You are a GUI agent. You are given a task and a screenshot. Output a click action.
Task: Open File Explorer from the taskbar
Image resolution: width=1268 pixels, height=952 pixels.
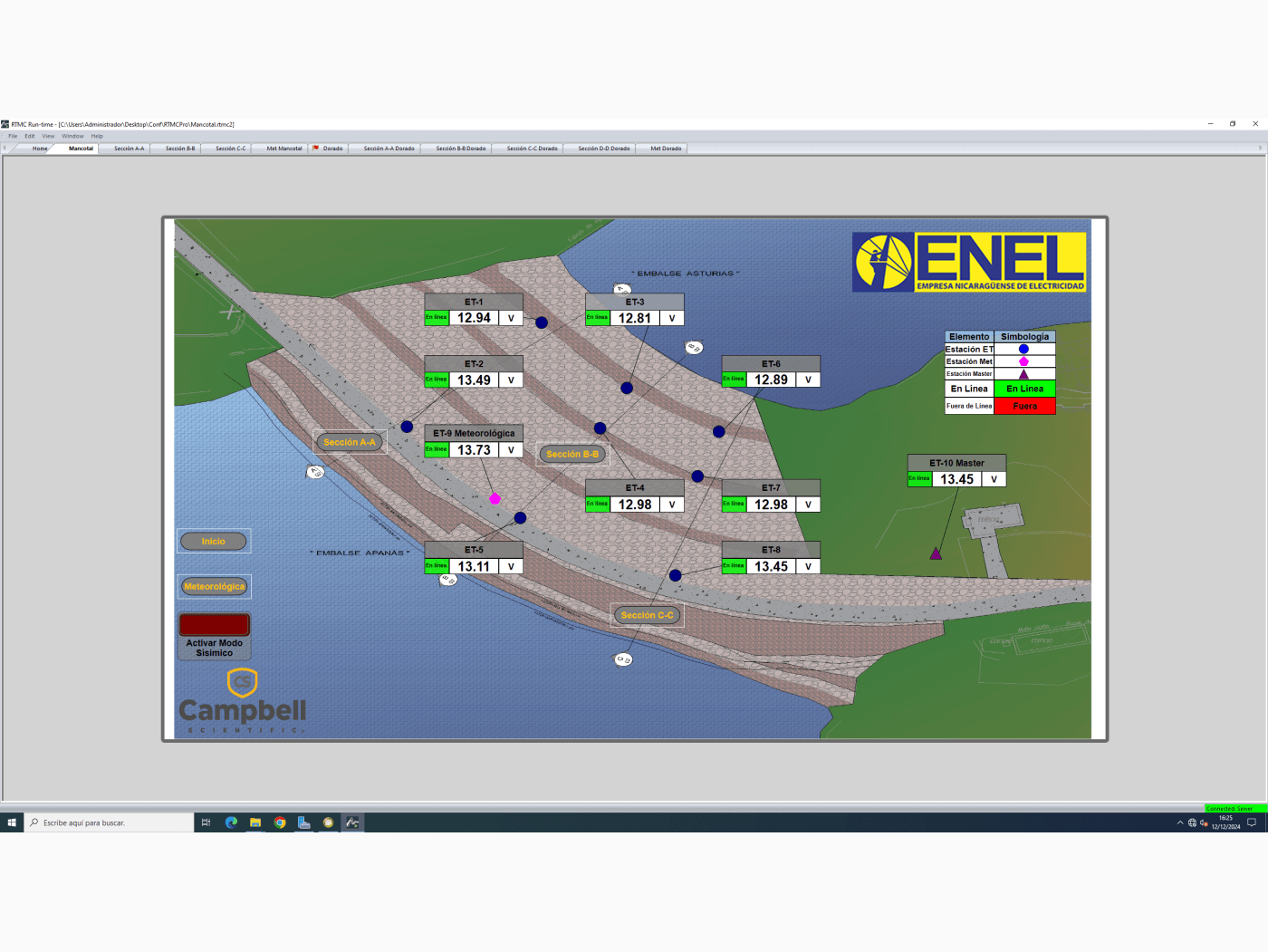pos(255,822)
